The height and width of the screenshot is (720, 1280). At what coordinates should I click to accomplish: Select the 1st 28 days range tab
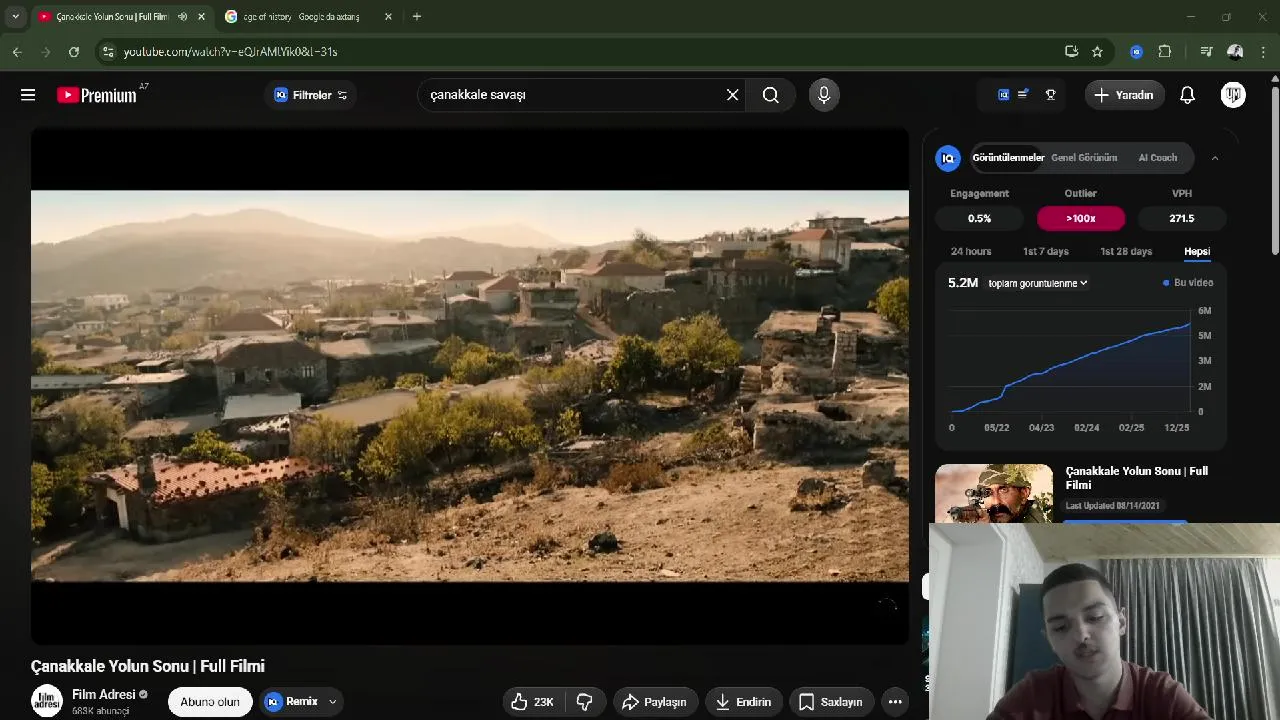[1126, 251]
